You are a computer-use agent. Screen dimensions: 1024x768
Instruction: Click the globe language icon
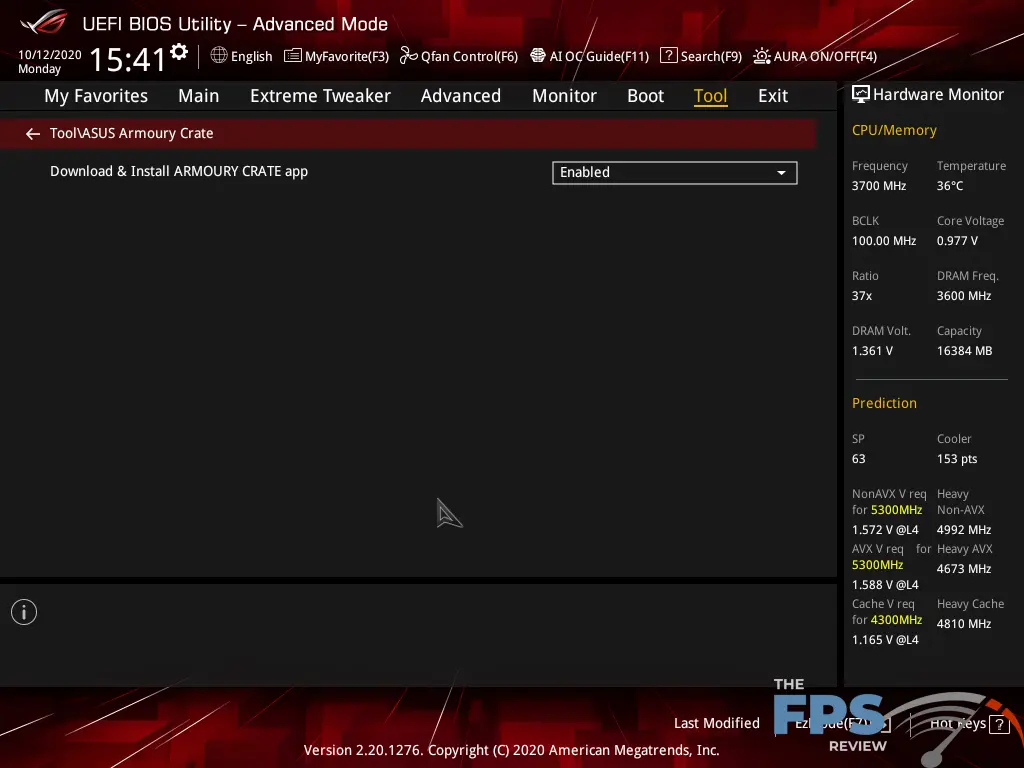219,56
